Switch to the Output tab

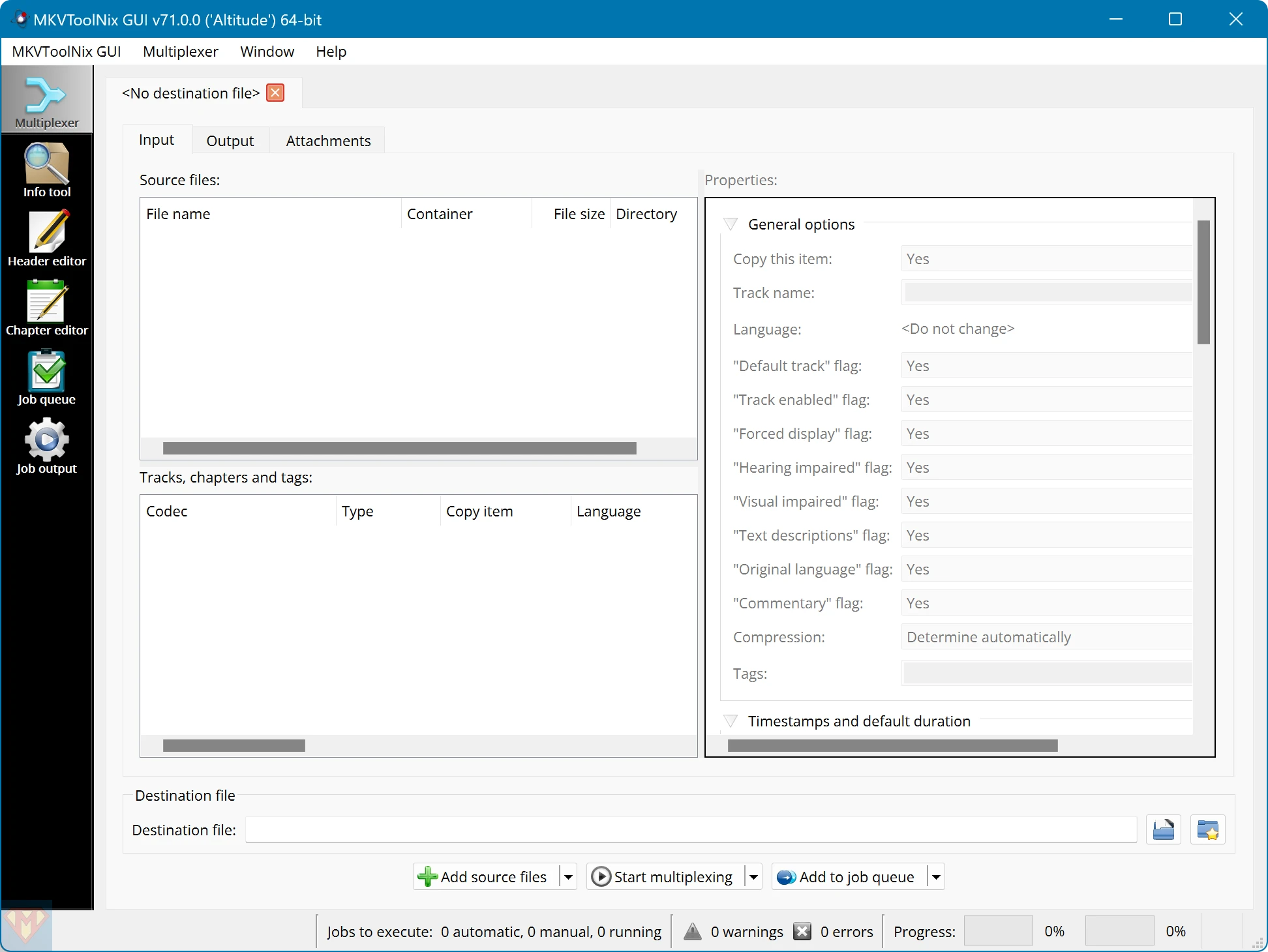tap(229, 140)
